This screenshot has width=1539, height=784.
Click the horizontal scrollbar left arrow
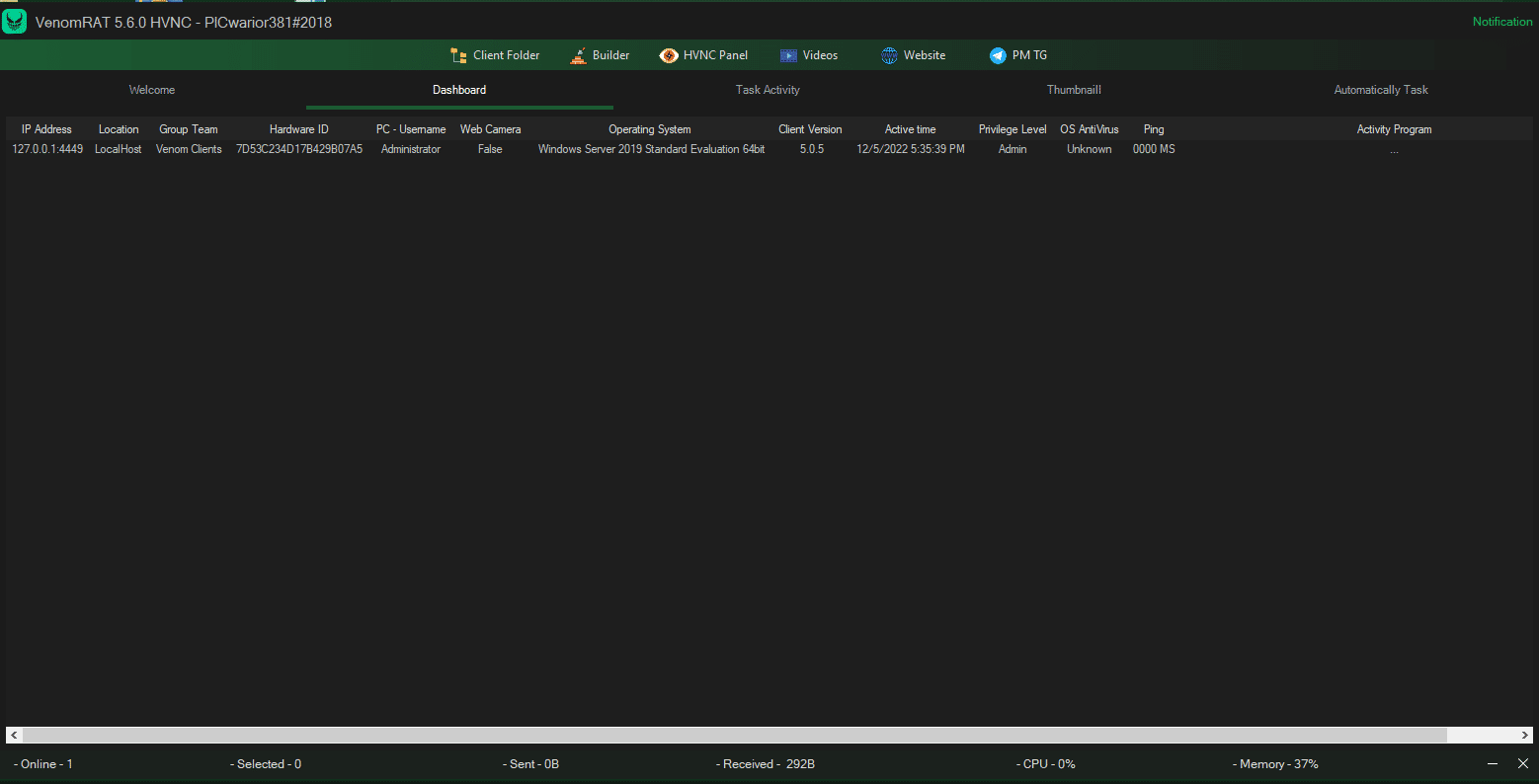[14, 736]
